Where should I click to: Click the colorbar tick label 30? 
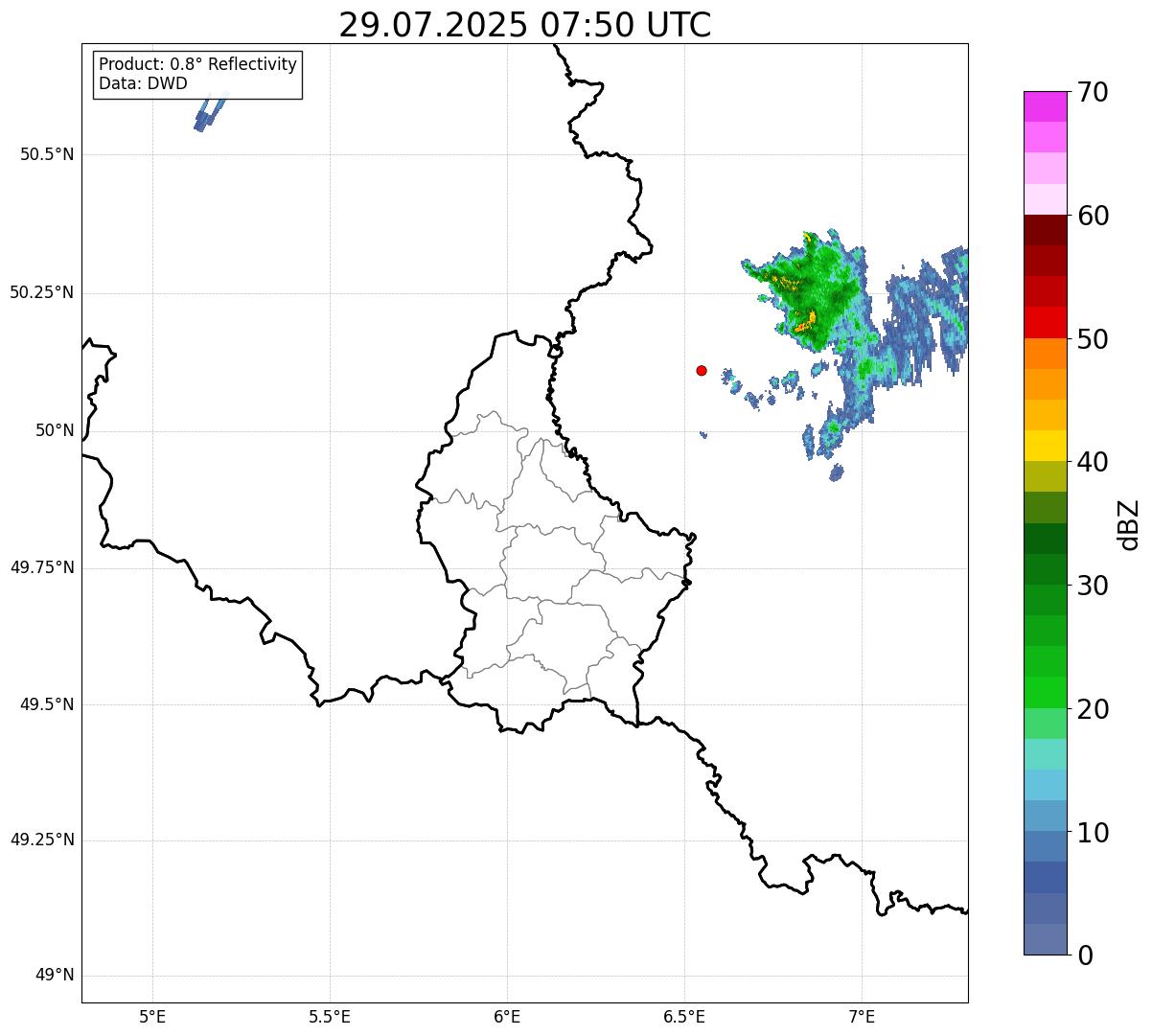click(1093, 586)
